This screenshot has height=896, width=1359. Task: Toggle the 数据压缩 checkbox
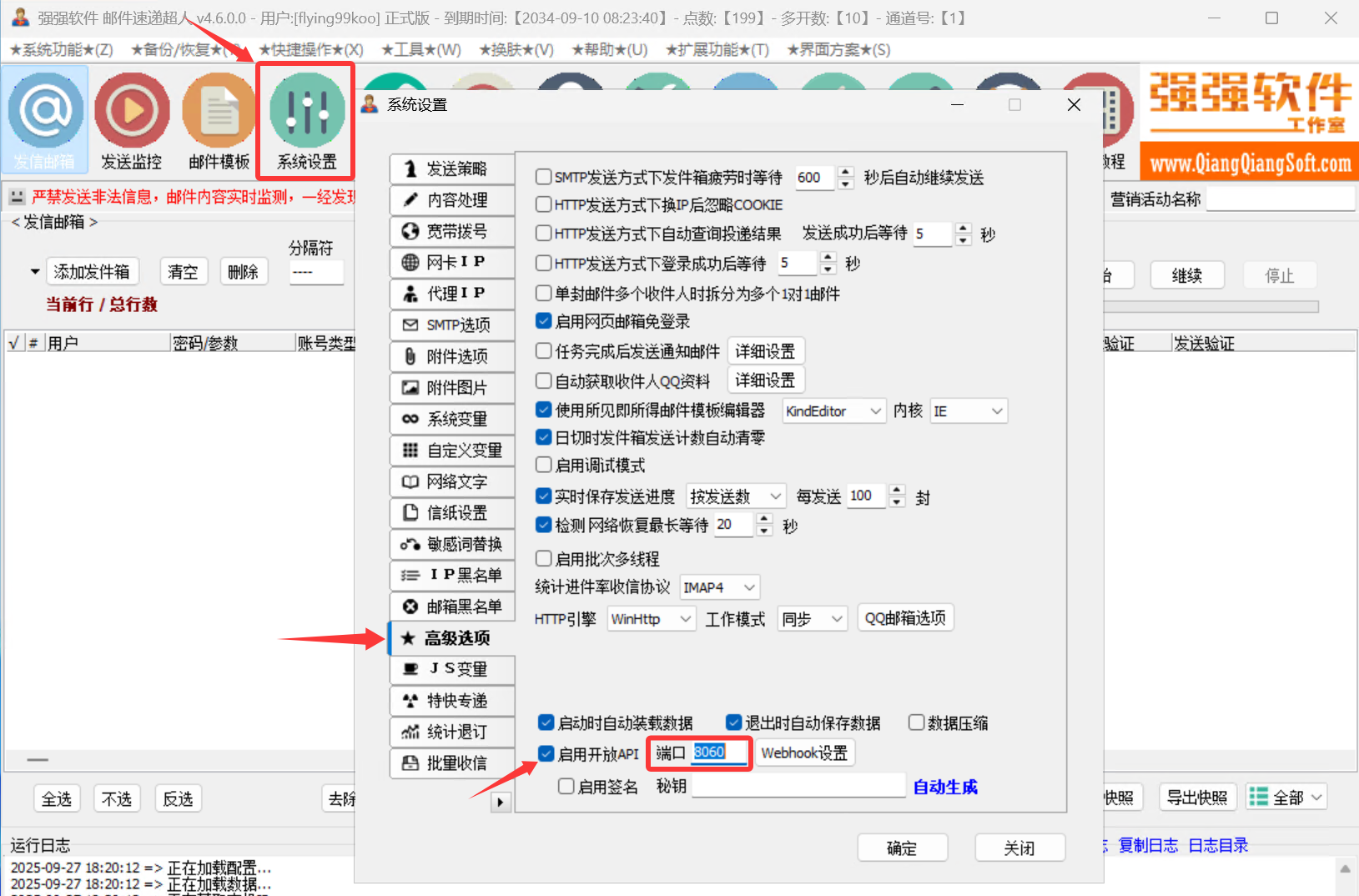pyautogui.click(x=916, y=722)
